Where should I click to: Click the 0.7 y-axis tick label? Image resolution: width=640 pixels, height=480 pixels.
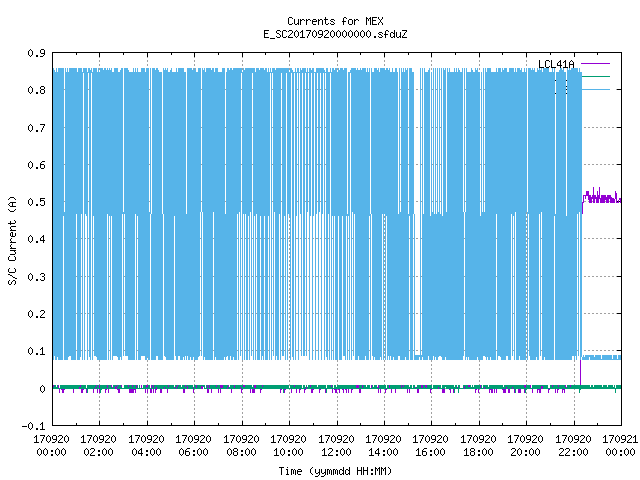[36, 128]
